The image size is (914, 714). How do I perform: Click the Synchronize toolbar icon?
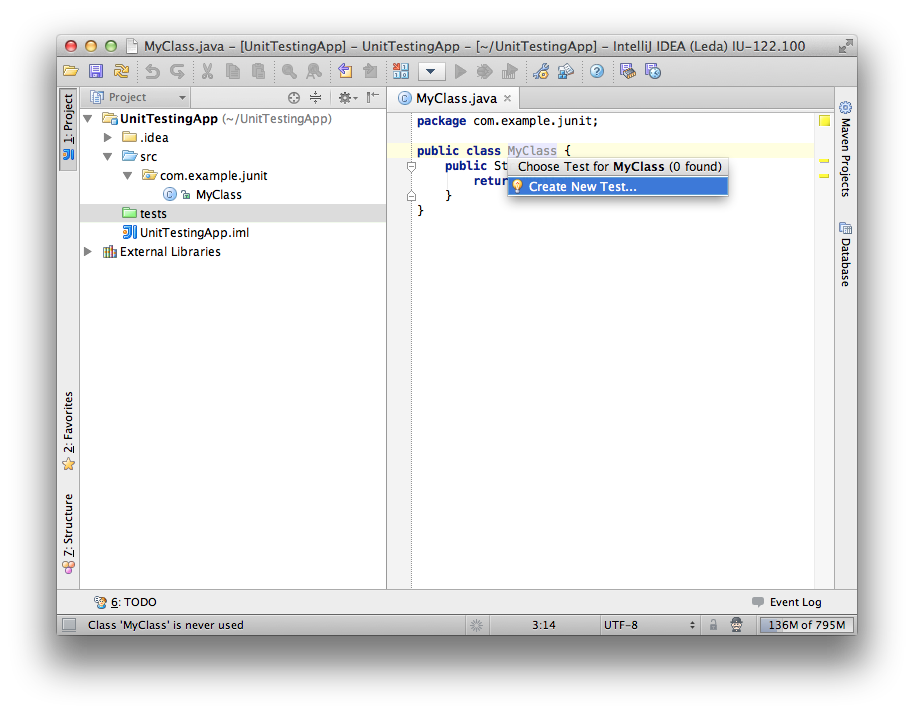(x=121, y=71)
